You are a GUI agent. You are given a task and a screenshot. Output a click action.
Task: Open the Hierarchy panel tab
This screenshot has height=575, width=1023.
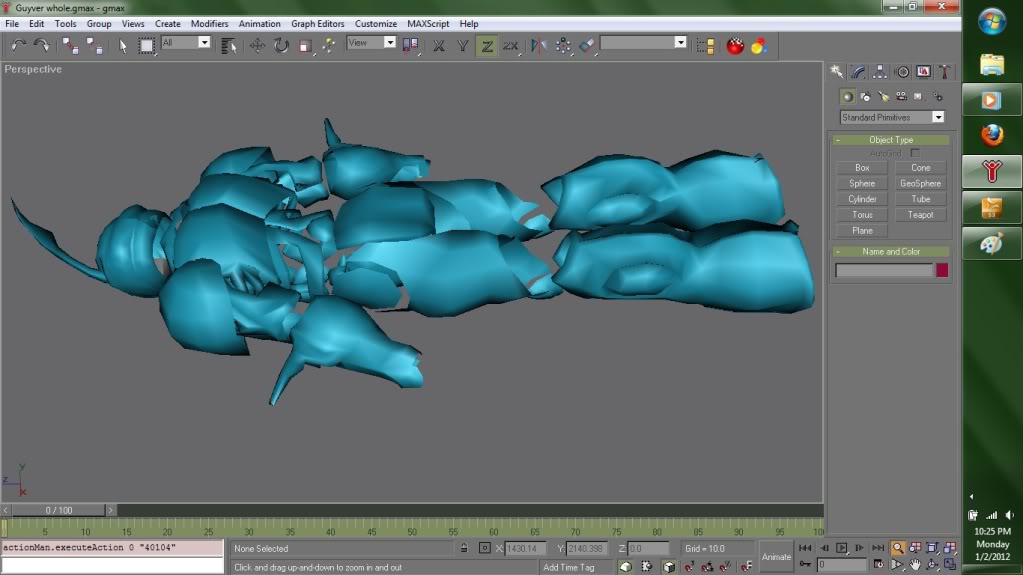[x=880, y=72]
